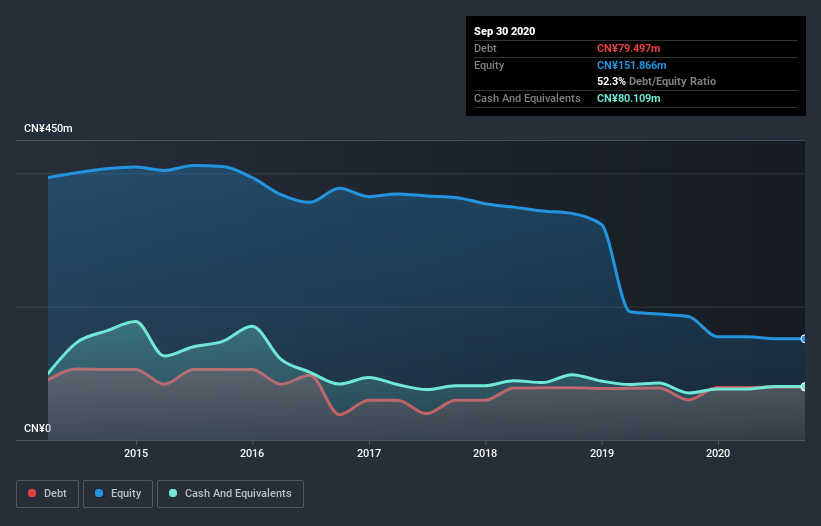Click the teal Cash legend dot

(x=173, y=493)
